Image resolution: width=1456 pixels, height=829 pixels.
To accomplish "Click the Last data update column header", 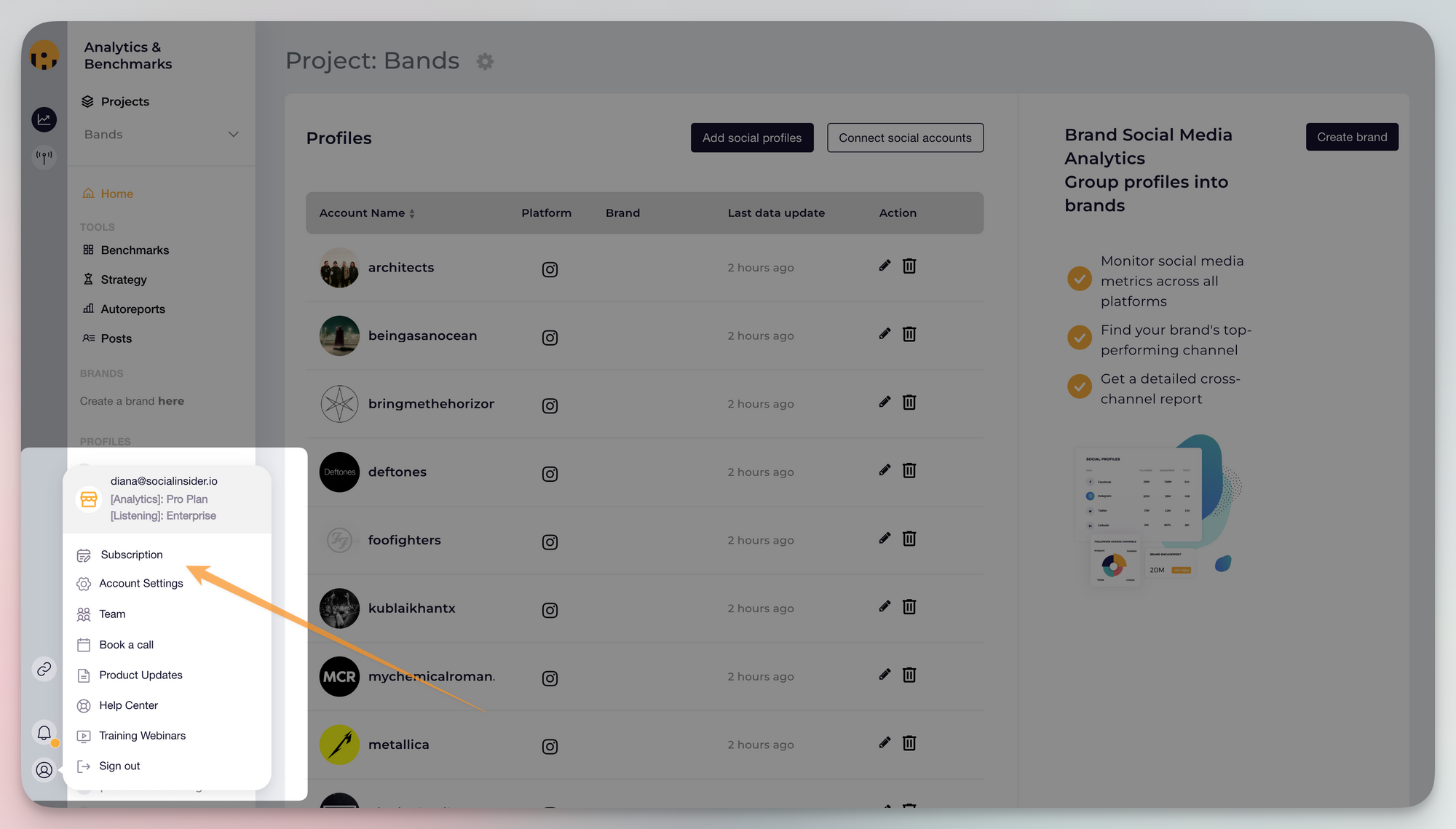I will pos(776,213).
